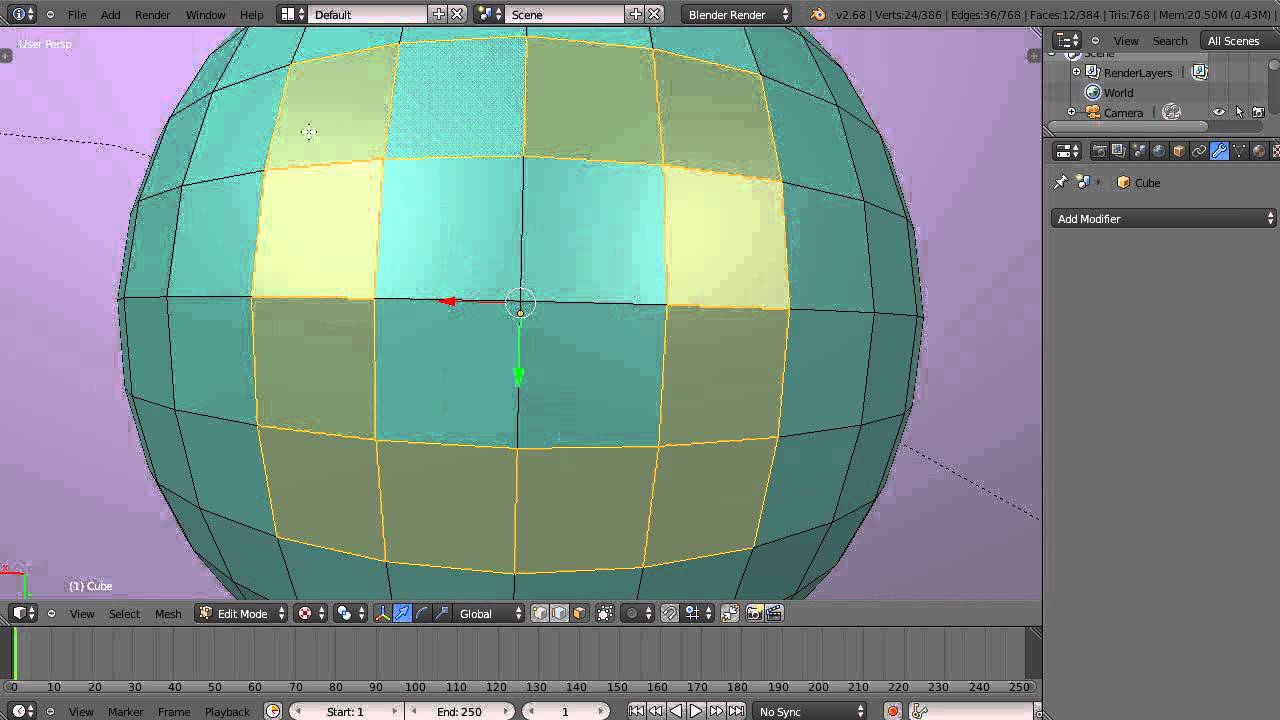Open the All Scenes outliner filter
This screenshot has width=1280, height=720.
[1241, 41]
